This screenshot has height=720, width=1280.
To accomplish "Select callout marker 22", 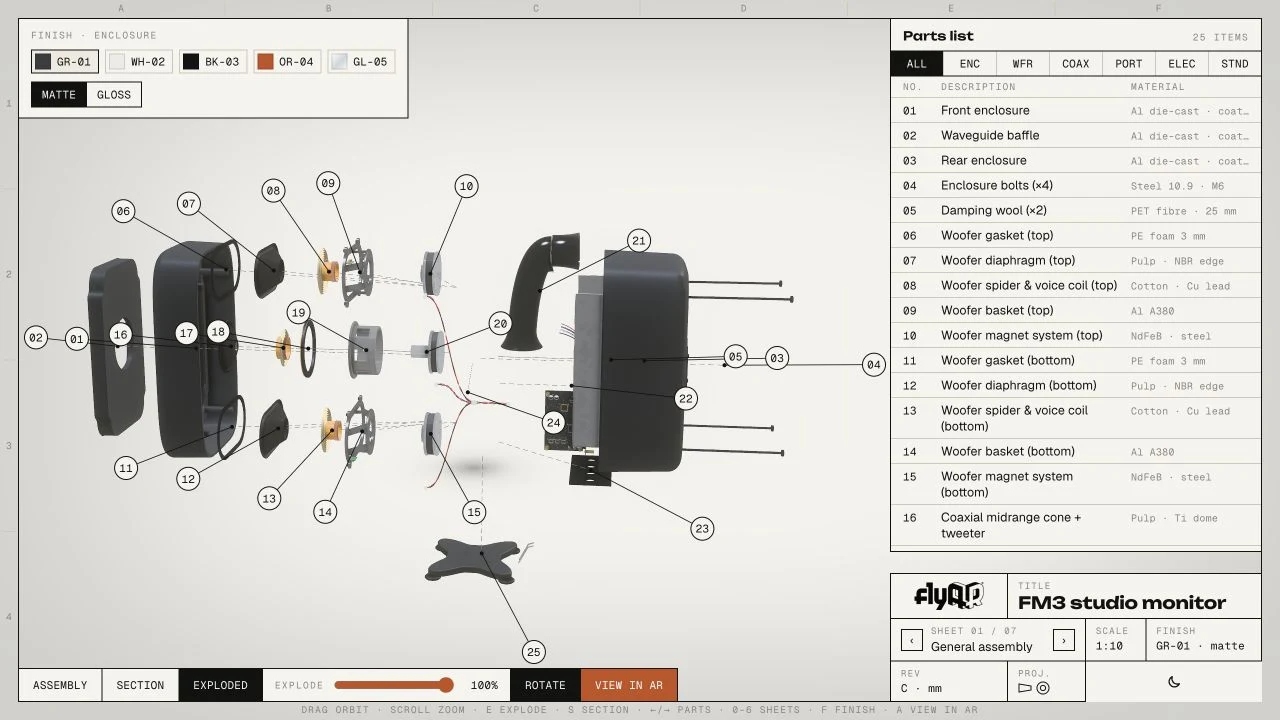I will [685, 398].
